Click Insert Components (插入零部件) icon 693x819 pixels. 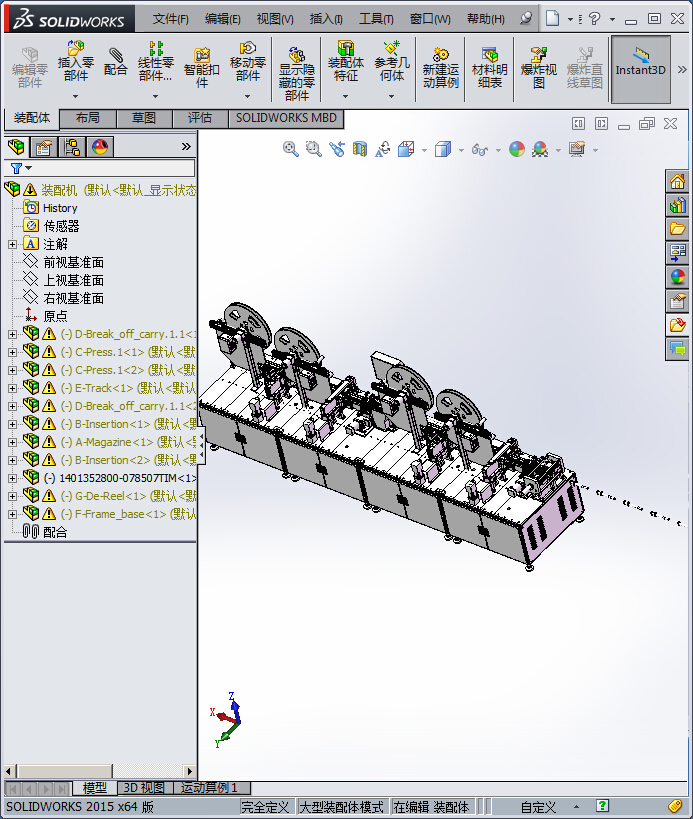[x=76, y=61]
